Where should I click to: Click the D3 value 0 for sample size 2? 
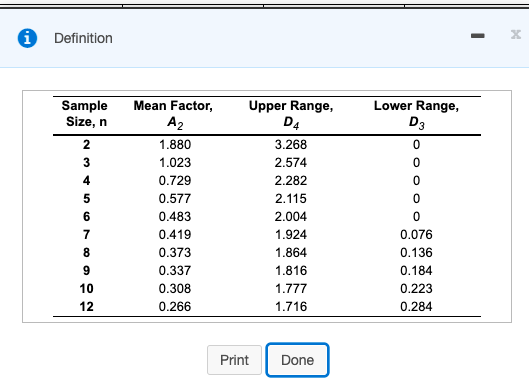tap(416, 145)
